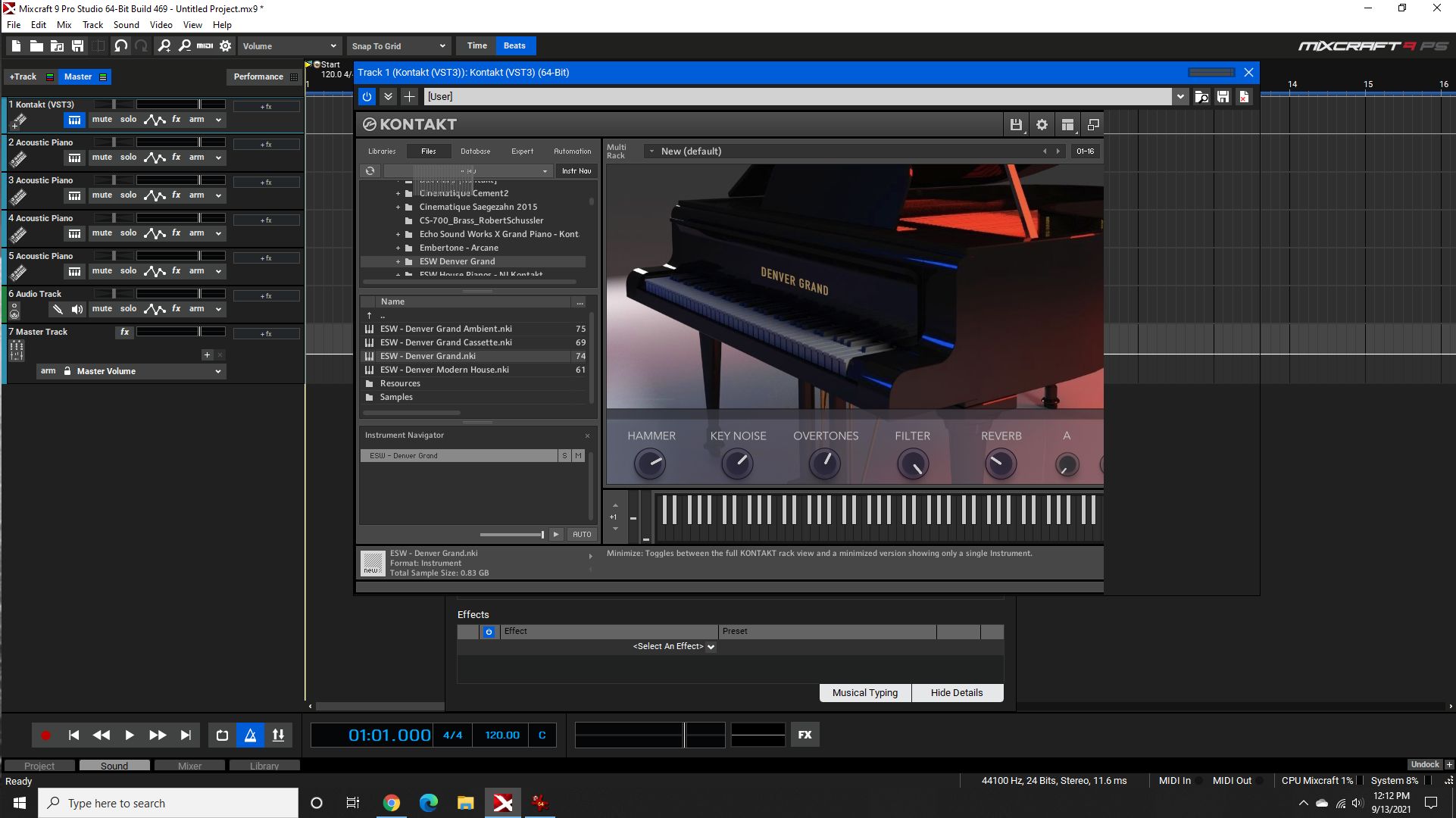Switch to Kontakt Database tab
This screenshot has width=1456, height=818.
point(476,151)
